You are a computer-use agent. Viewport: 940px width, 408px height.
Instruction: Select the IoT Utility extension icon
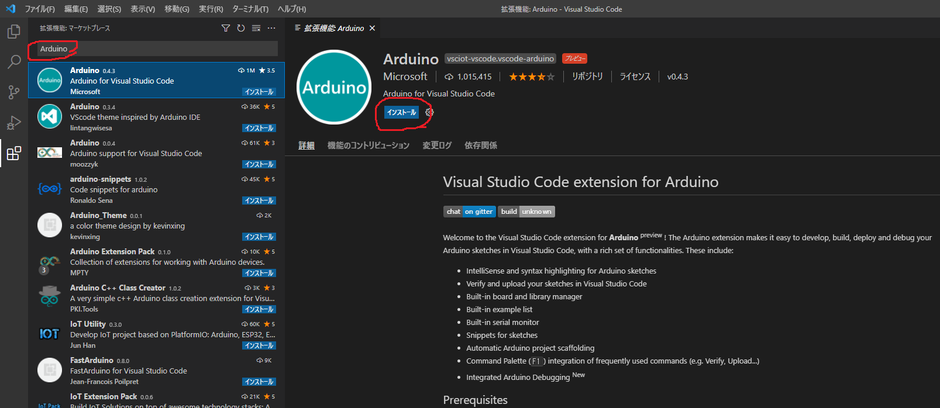49,334
